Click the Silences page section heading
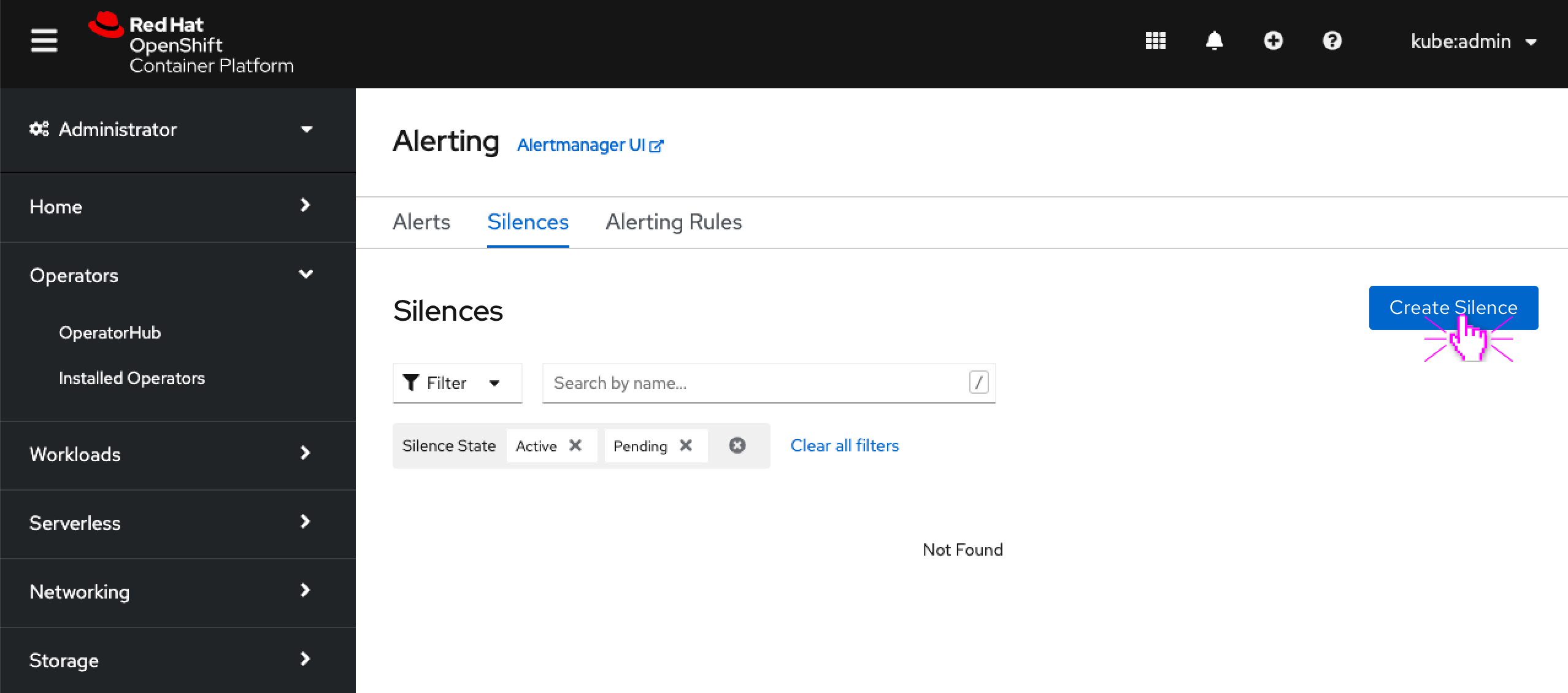Screen dimensions: 1568x693 point(448,311)
